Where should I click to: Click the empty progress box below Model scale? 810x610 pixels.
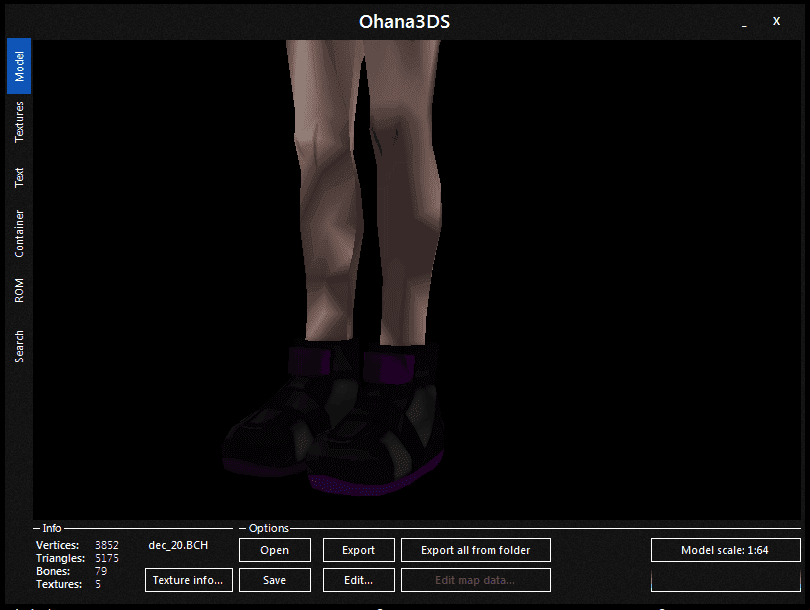(x=726, y=580)
